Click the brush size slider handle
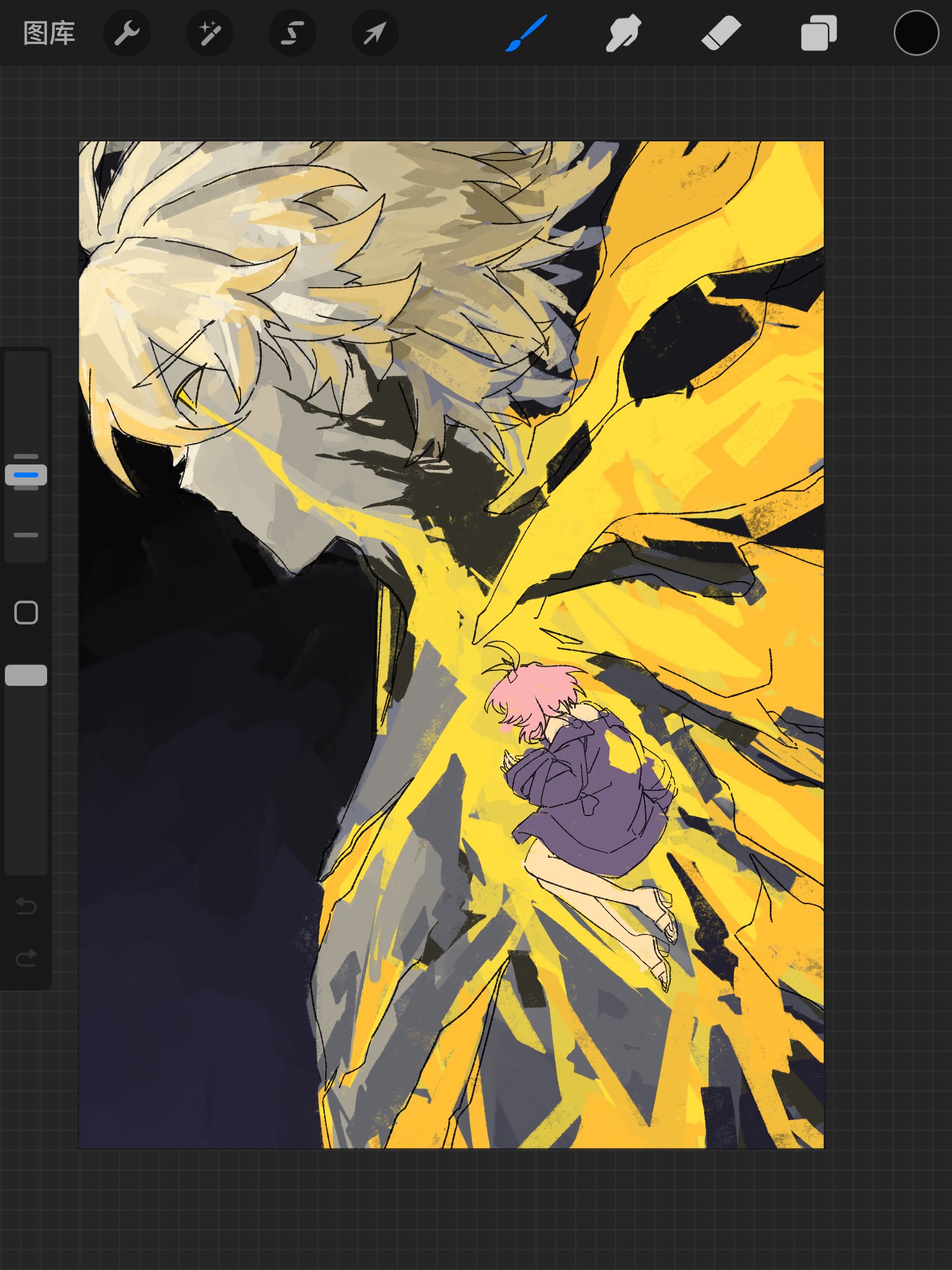This screenshot has width=952, height=1270. coord(26,475)
